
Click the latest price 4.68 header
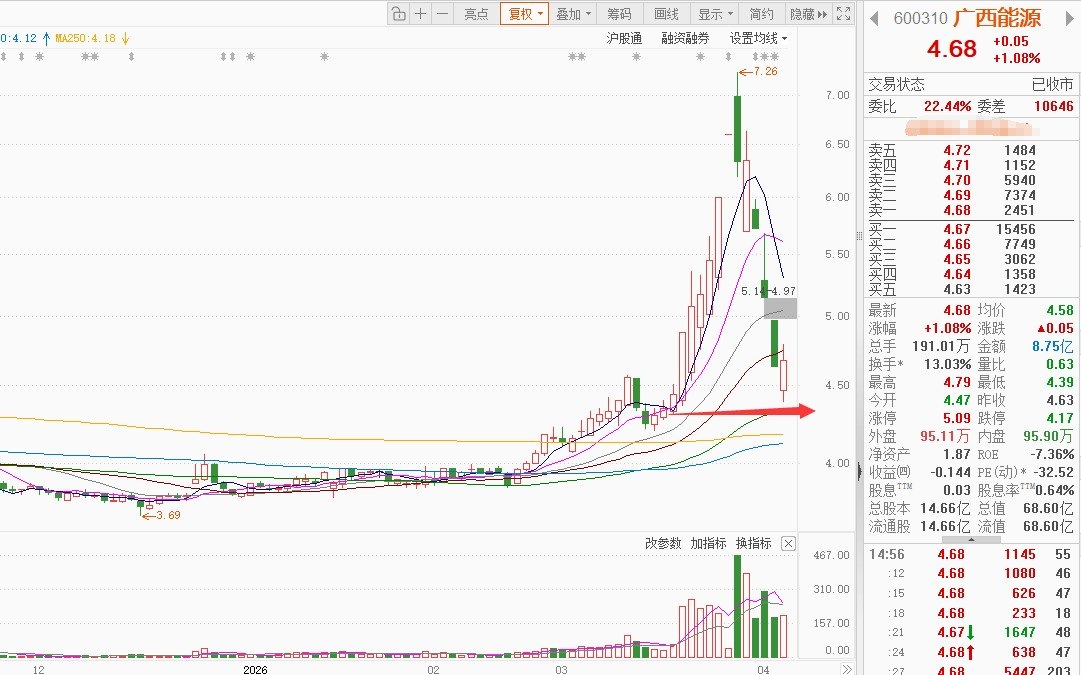pyautogui.click(x=951, y=49)
